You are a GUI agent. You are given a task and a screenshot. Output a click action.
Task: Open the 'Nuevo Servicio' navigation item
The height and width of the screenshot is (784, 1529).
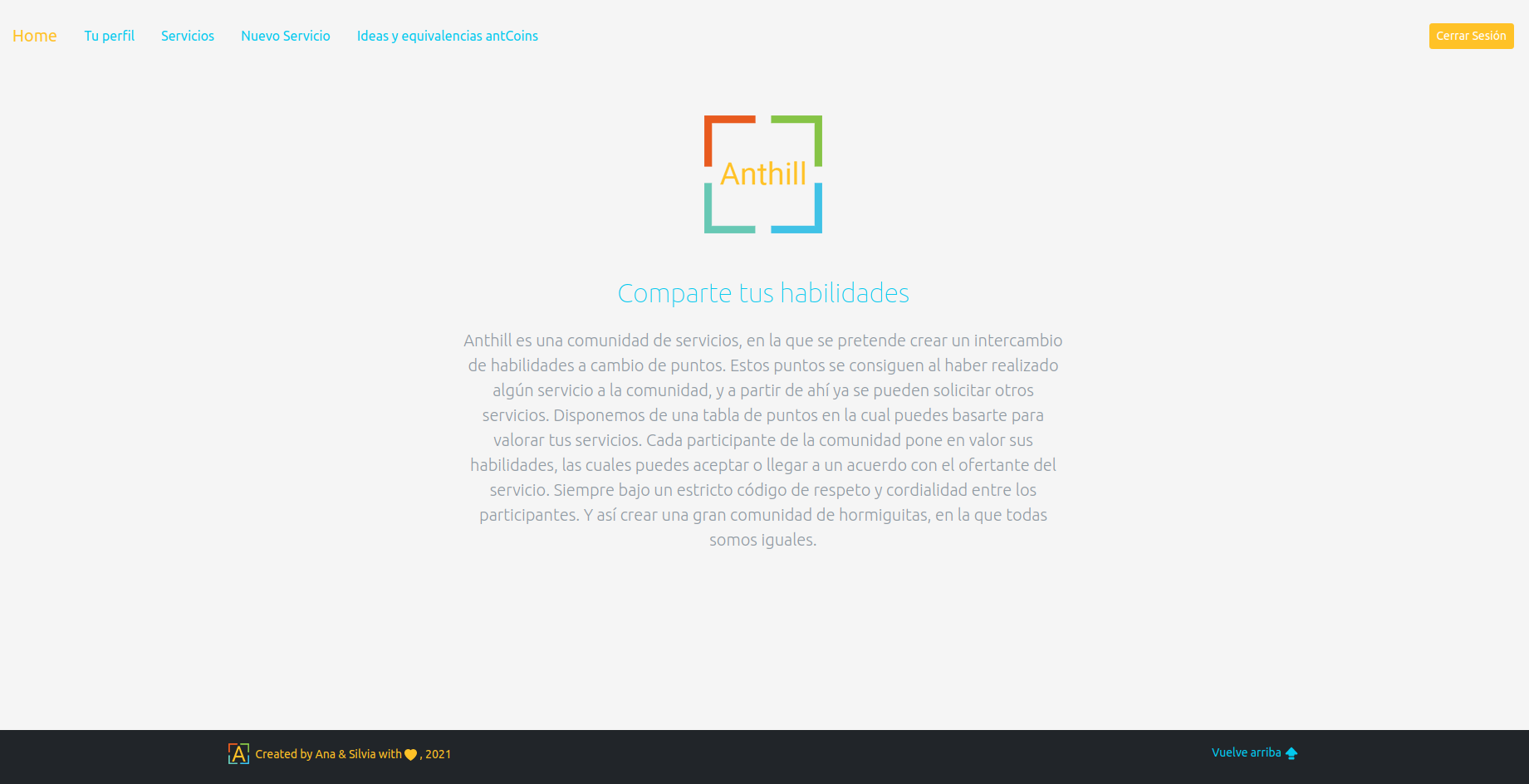click(x=285, y=36)
